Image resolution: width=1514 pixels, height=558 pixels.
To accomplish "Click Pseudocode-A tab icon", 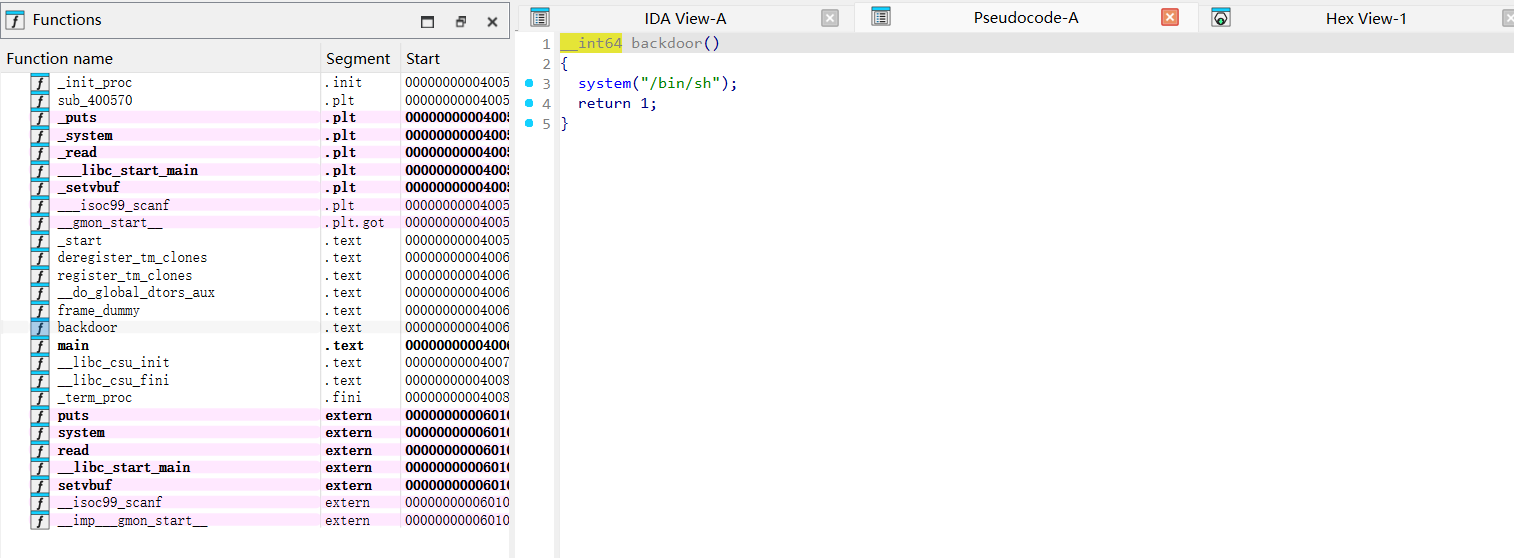I will [x=880, y=17].
